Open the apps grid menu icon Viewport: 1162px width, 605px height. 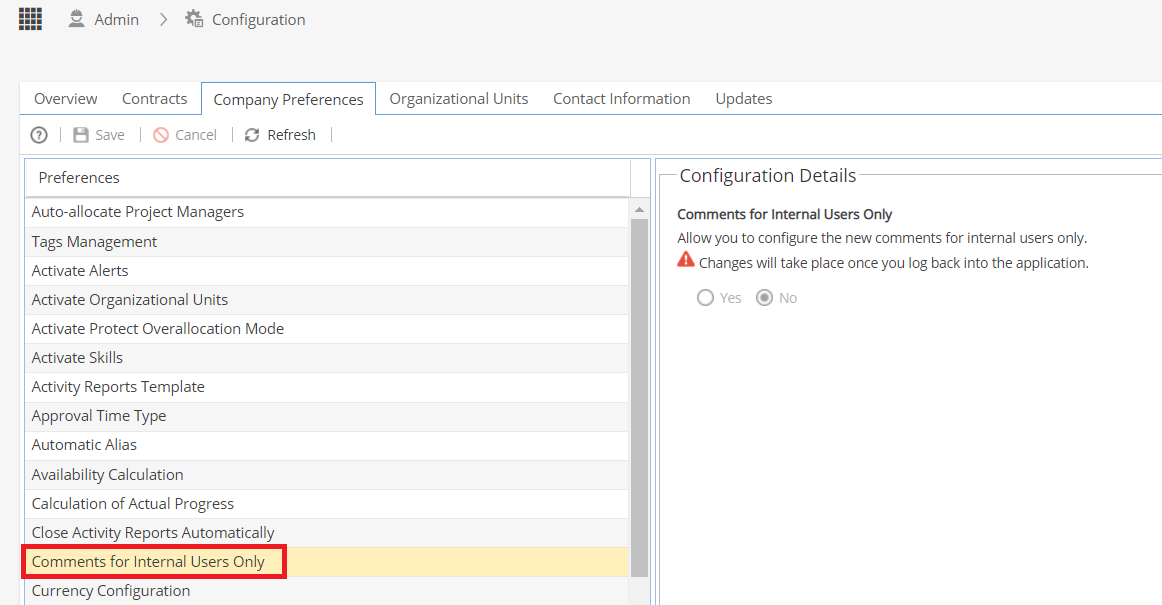pos(30,19)
